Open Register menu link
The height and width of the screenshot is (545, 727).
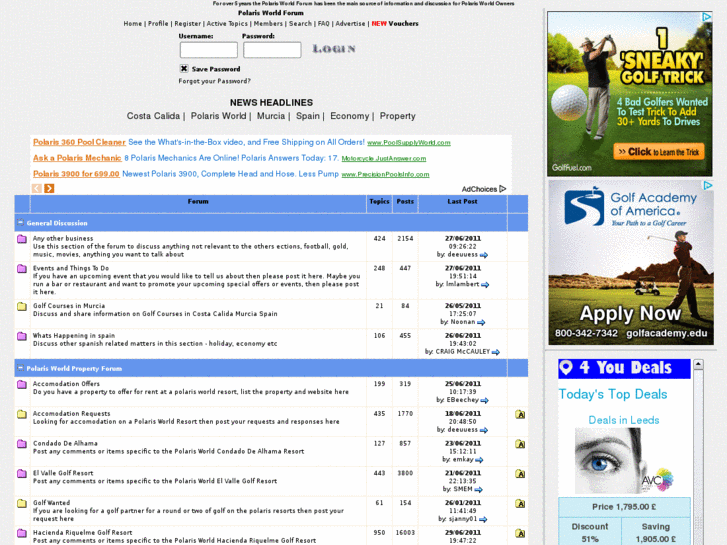click(188, 24)
